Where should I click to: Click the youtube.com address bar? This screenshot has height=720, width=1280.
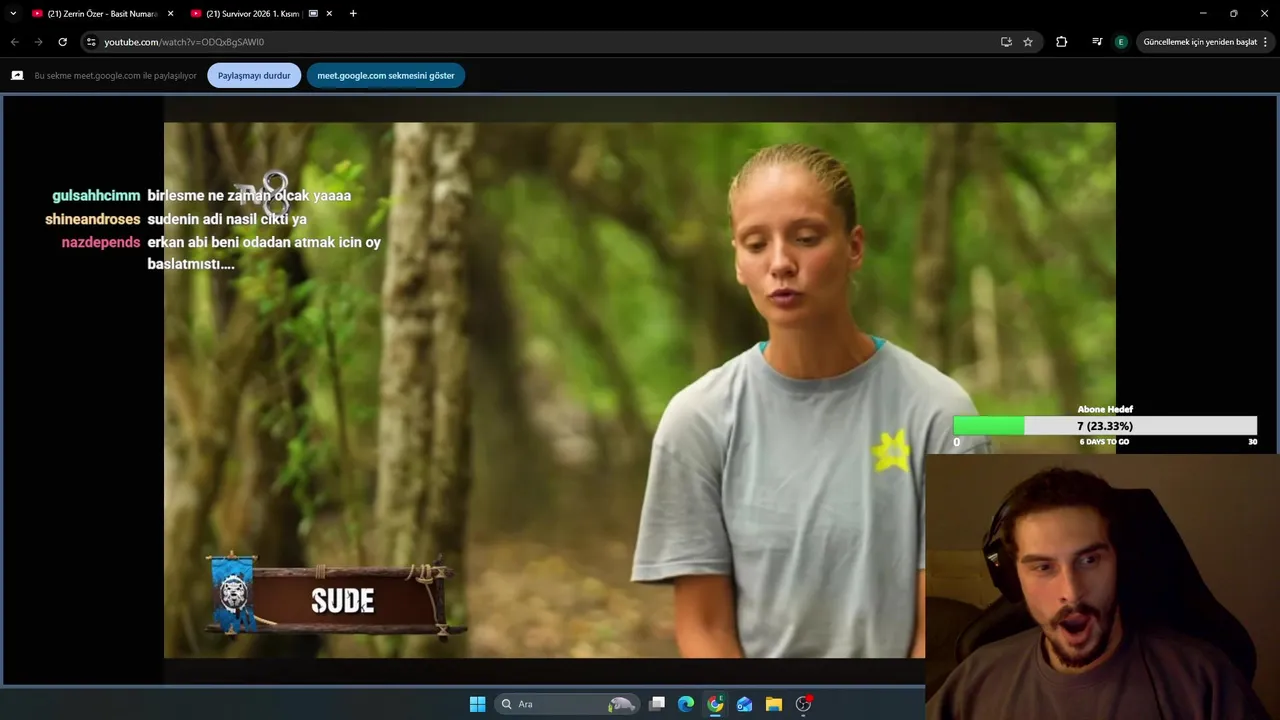(x=540, y=42)
